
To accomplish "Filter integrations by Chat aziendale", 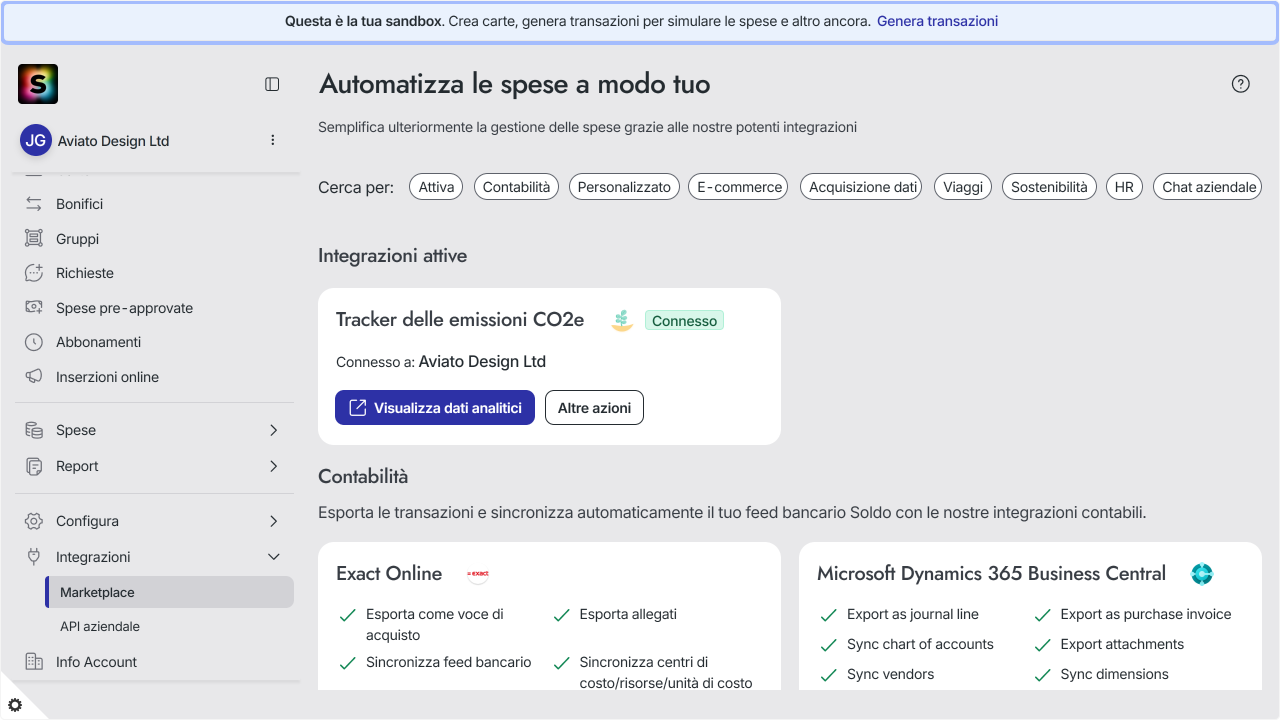I will 1209,187.
